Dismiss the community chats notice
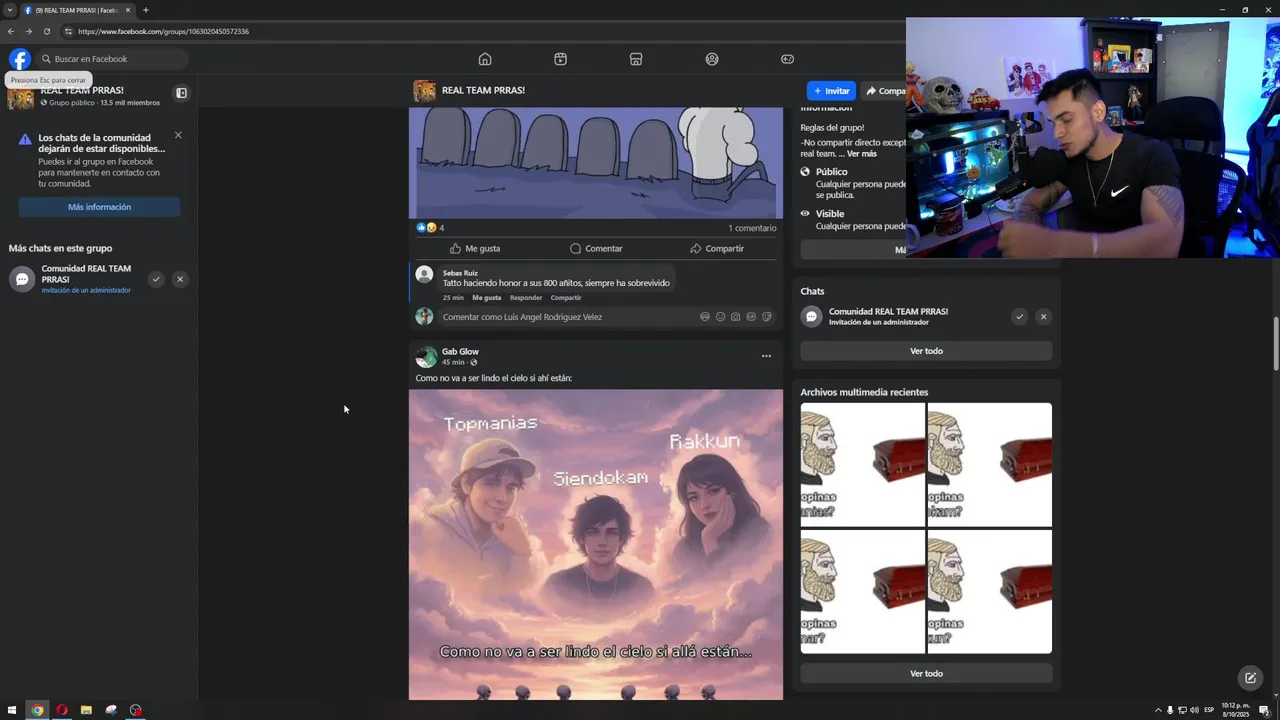Image resolution: width=1280 pixels, height=720 pixels. (178, 135)
